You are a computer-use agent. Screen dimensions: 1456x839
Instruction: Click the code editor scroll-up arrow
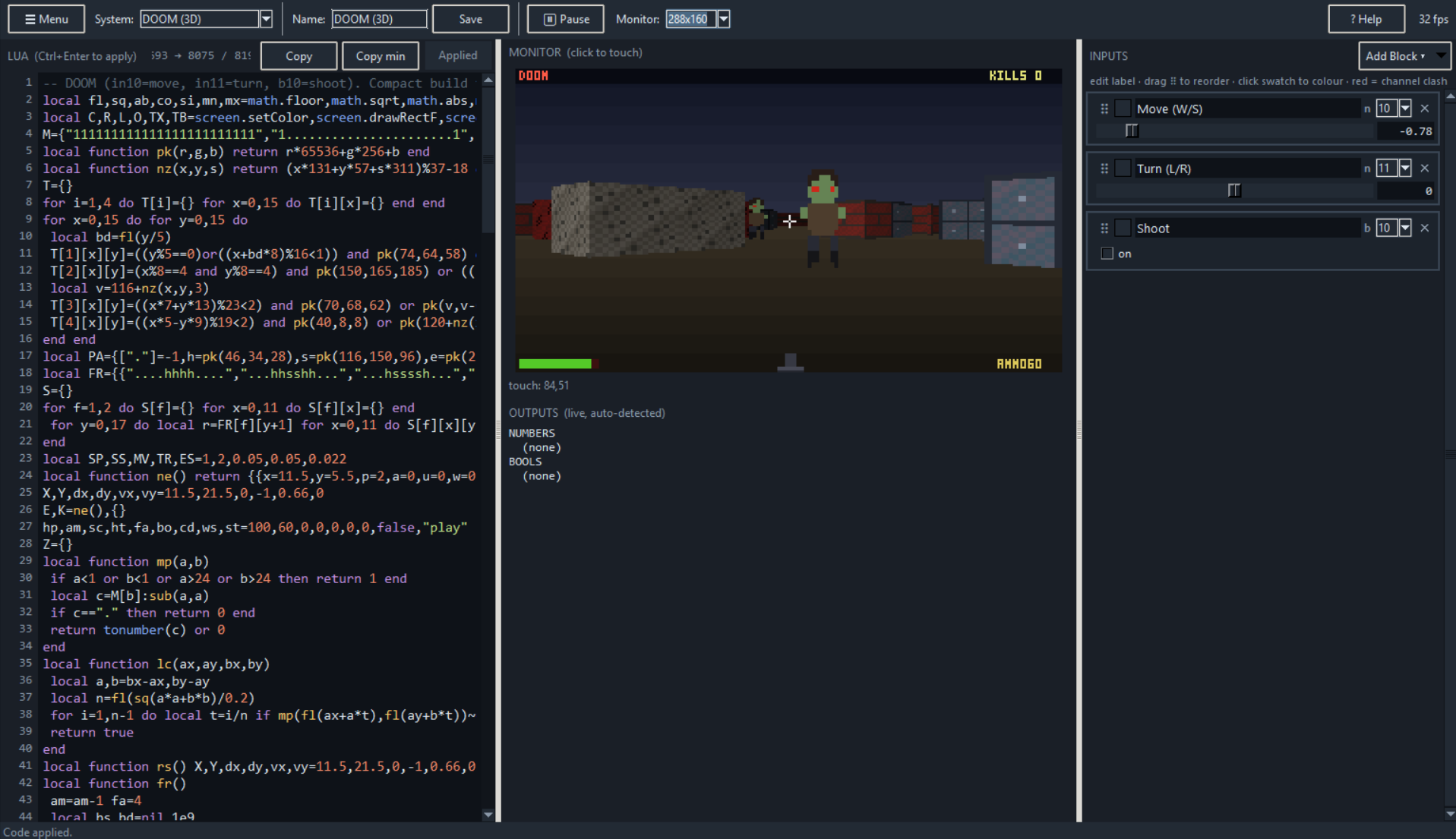click(488, 80)
